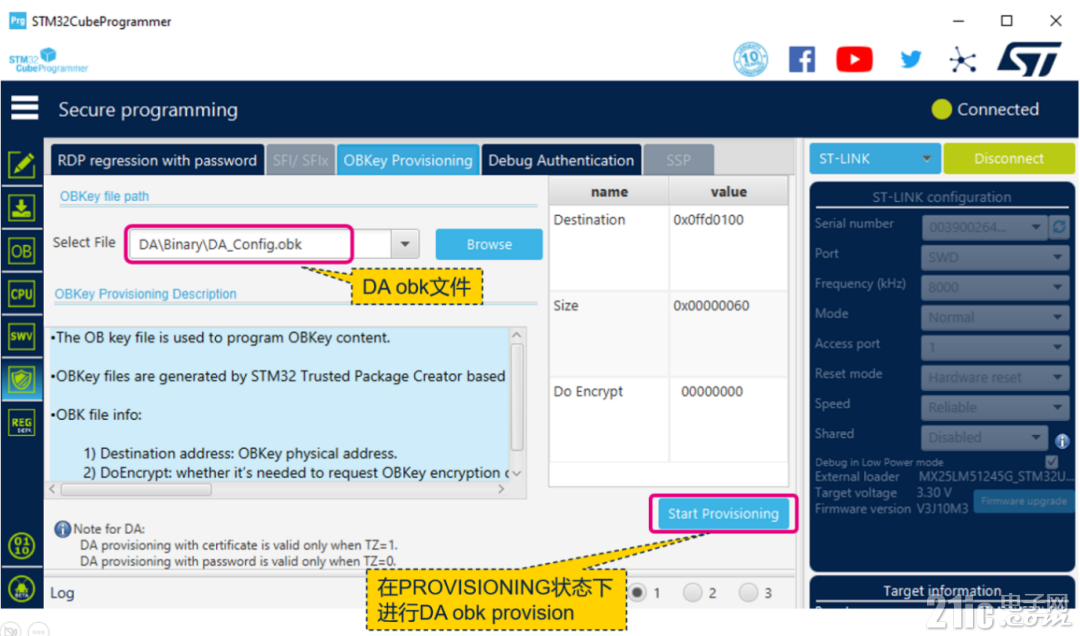The image size is (1080, 636).
Task: Click the STM32CubeProgrammer logo
Action: coord(48,60)
